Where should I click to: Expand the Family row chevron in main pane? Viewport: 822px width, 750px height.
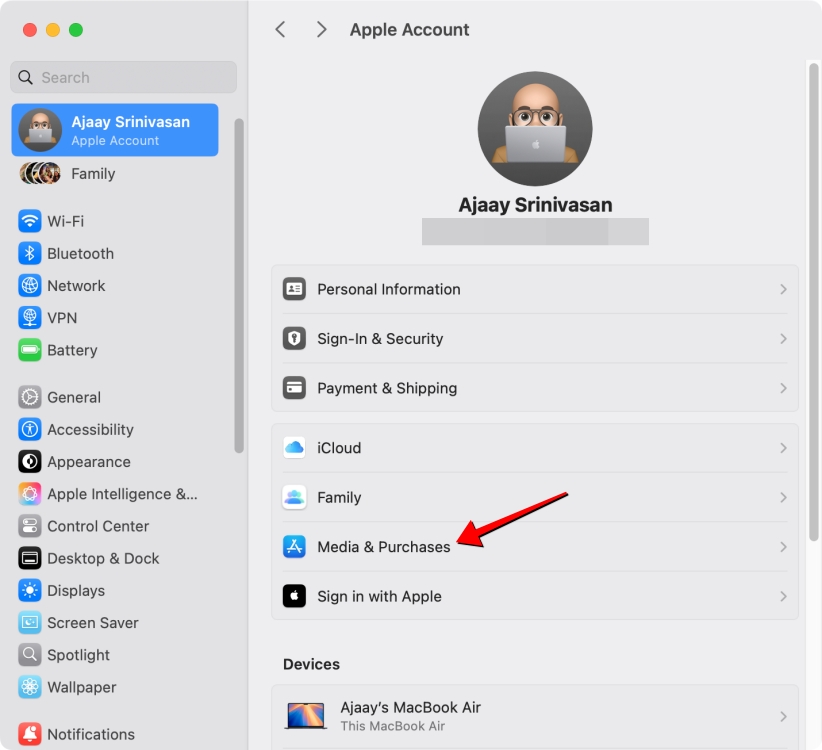783,497
